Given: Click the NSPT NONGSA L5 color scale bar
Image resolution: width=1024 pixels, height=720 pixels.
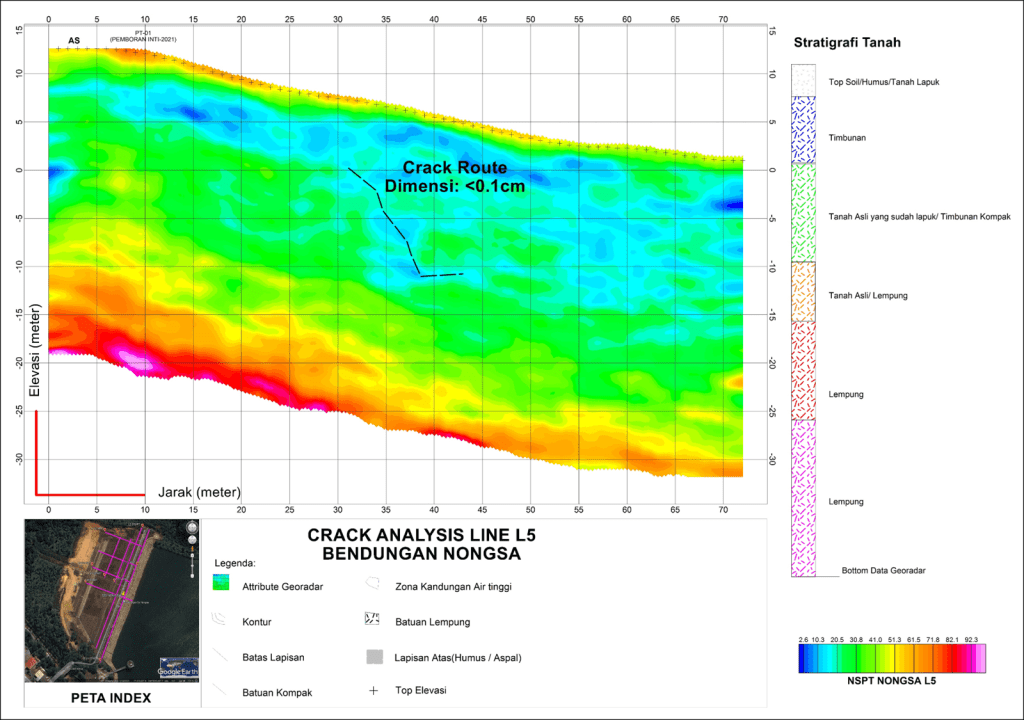Looking at the screenshot, I should tap(892, 657).
